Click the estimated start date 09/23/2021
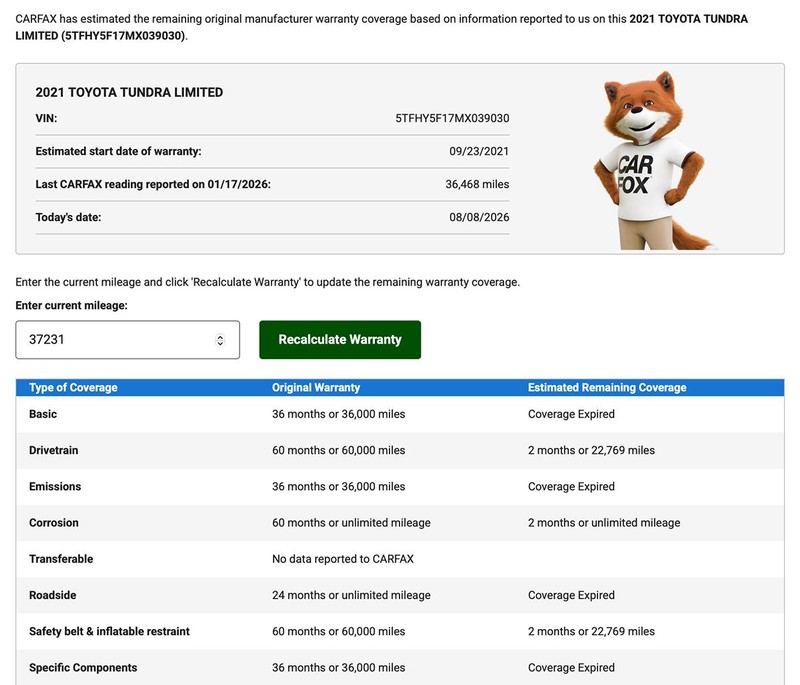 click(x=479, y=151)
